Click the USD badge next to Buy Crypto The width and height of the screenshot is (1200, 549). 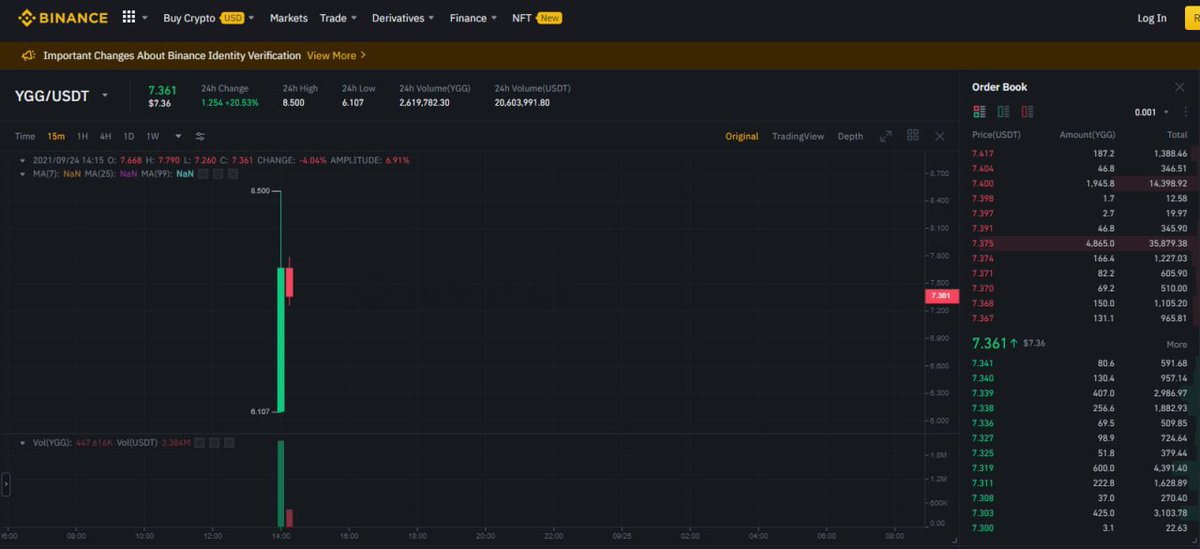232,18
